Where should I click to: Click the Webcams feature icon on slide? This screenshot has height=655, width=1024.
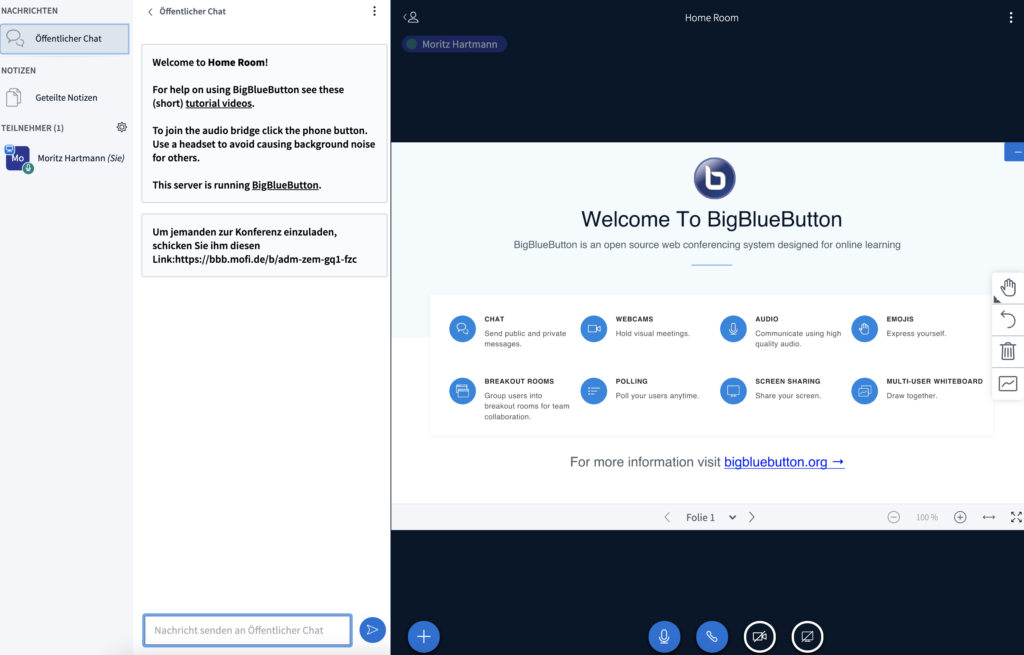click(594, 328)
